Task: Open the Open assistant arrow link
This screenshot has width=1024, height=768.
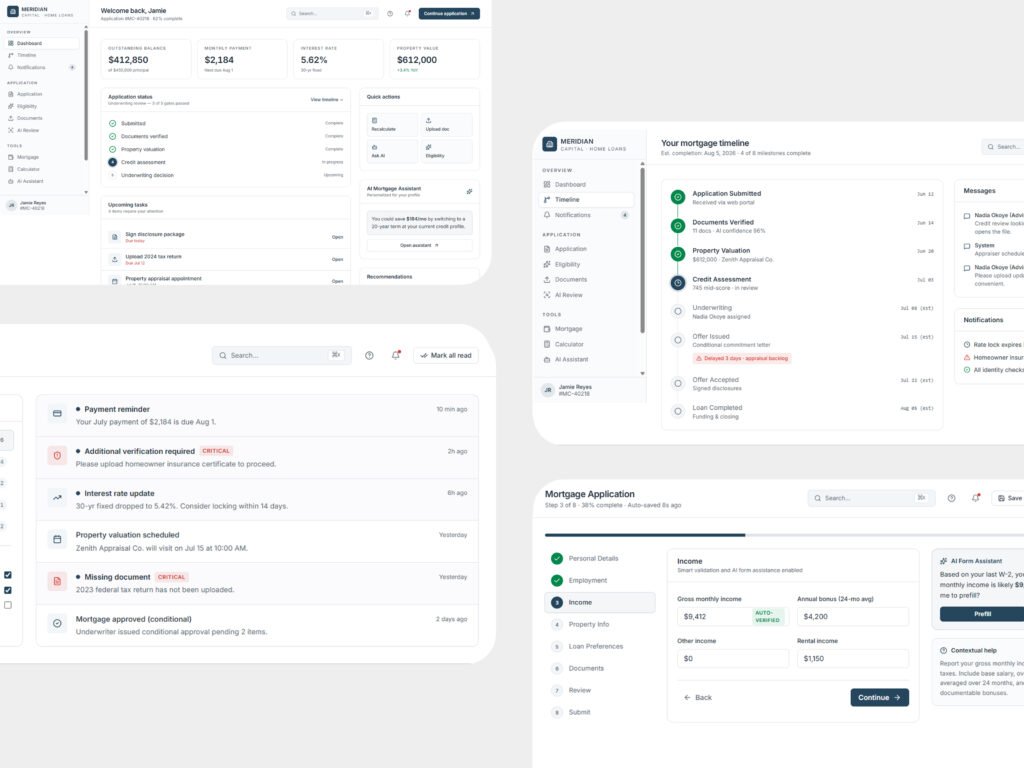Action: (419, 246)
